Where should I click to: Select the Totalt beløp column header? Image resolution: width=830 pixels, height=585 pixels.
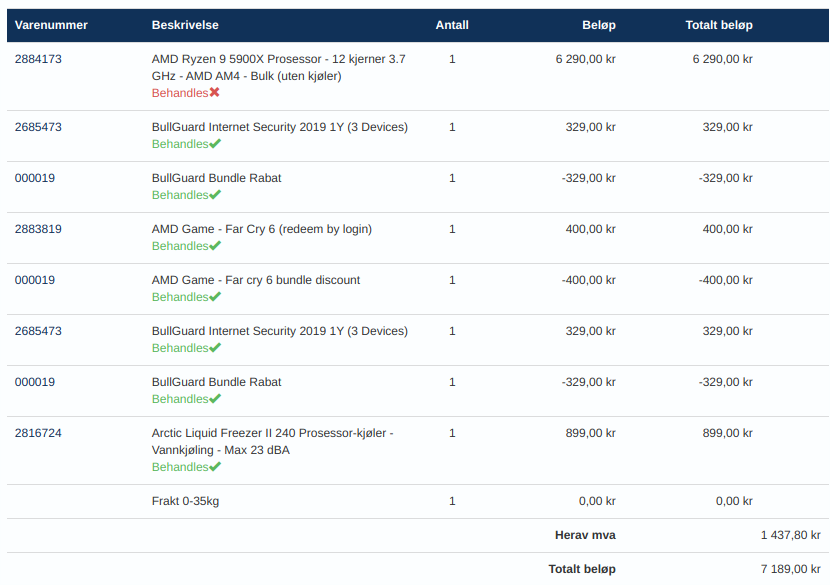(x=719, y=25)
